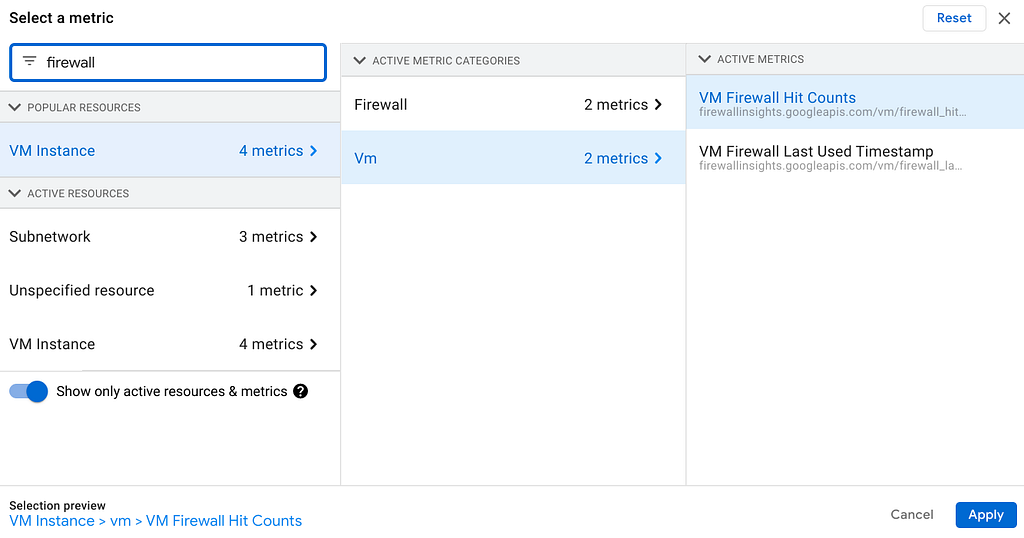
Task: Collapse the Popular Resources section
Action: point(14,107)
